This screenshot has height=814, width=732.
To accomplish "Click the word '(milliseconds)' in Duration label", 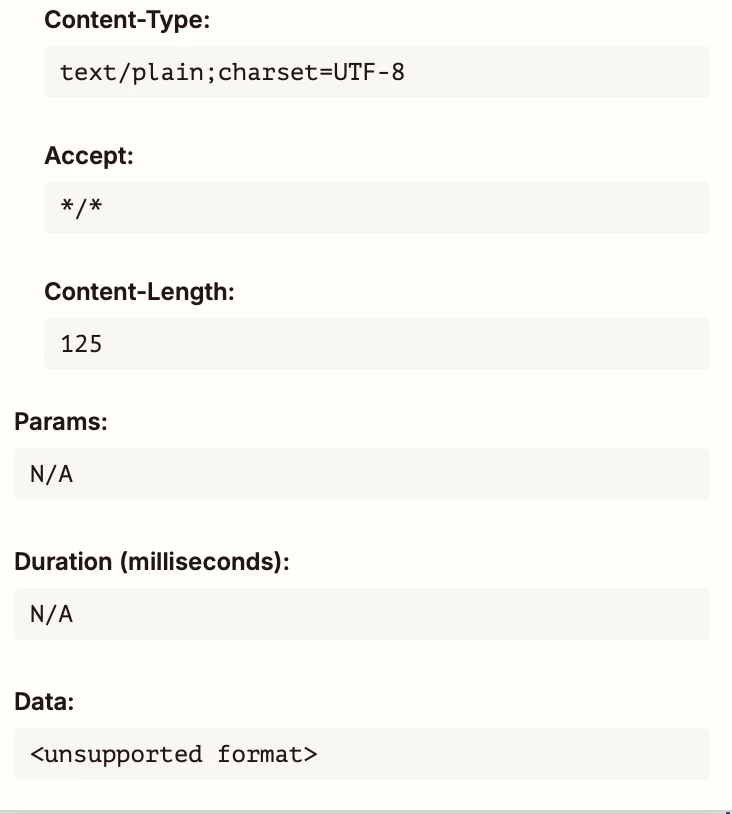I will pyautogui.click(x=205, y=562).
